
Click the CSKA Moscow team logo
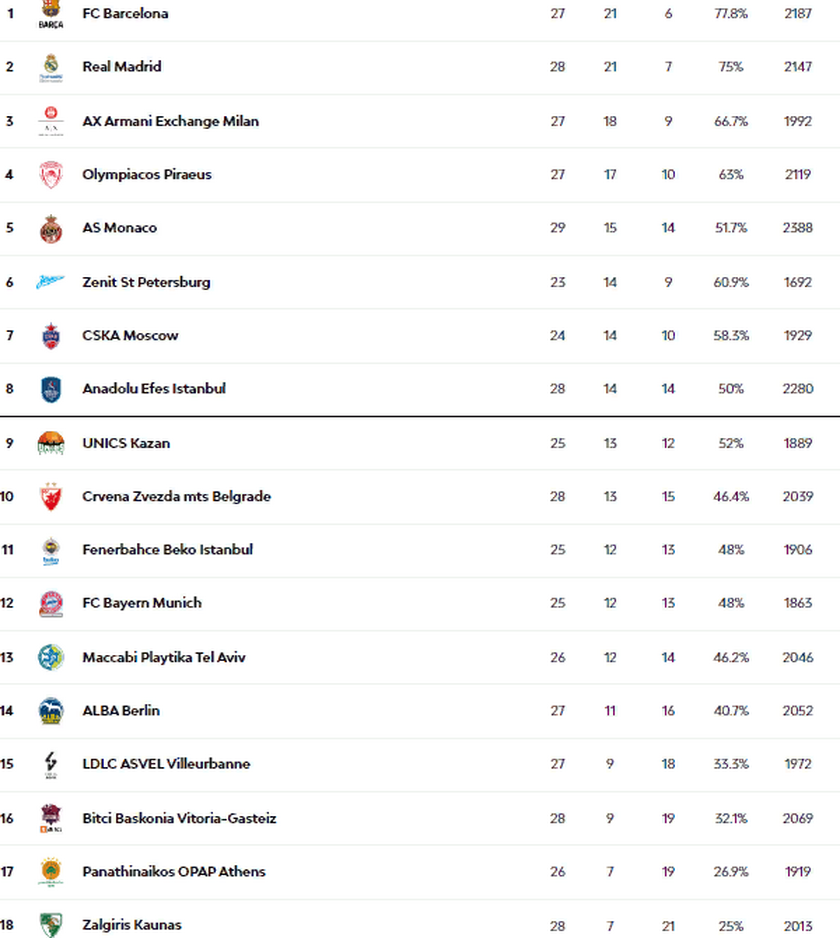point(51,336)
